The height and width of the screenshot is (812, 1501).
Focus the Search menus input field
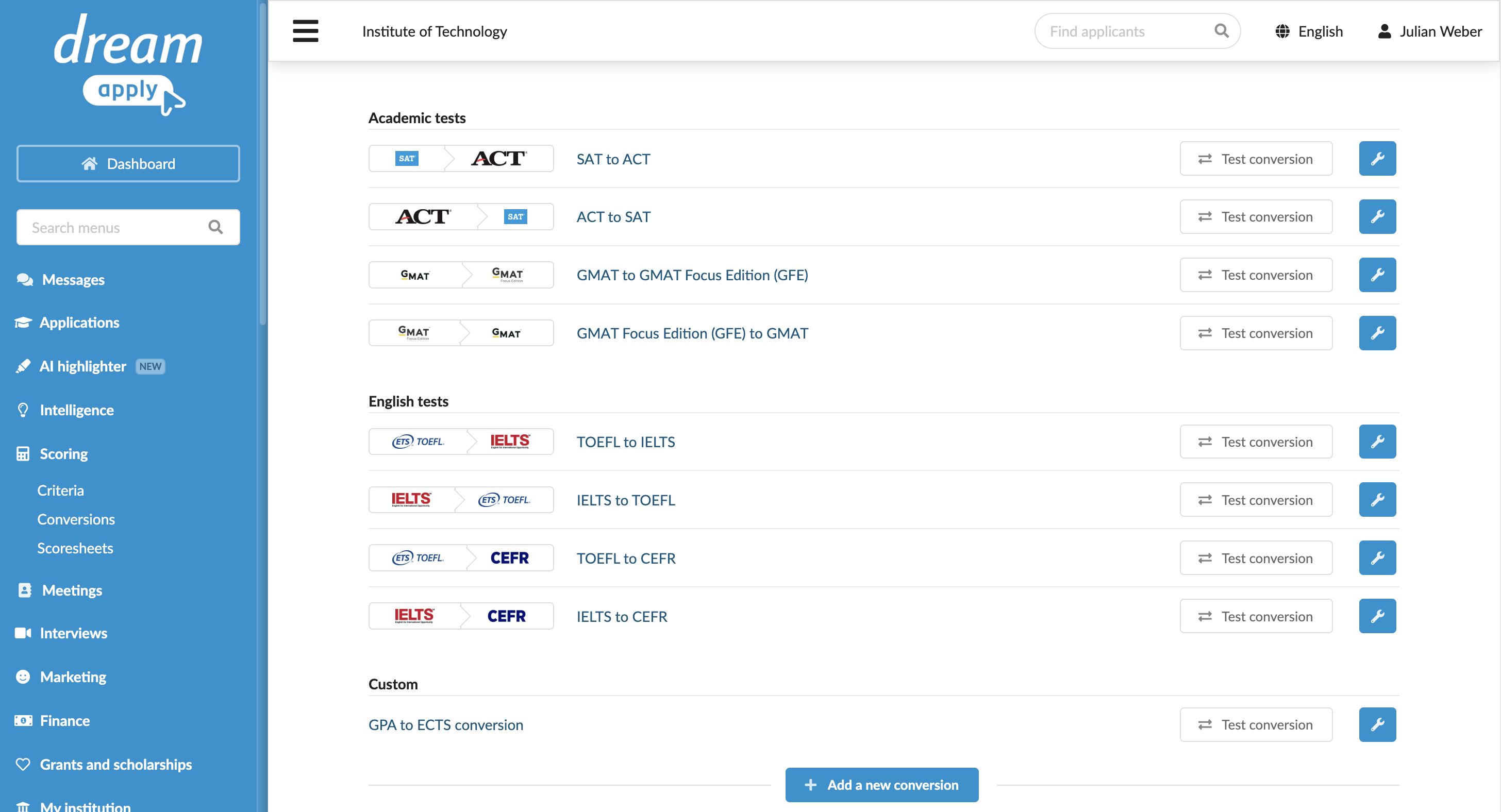[128, 227]
